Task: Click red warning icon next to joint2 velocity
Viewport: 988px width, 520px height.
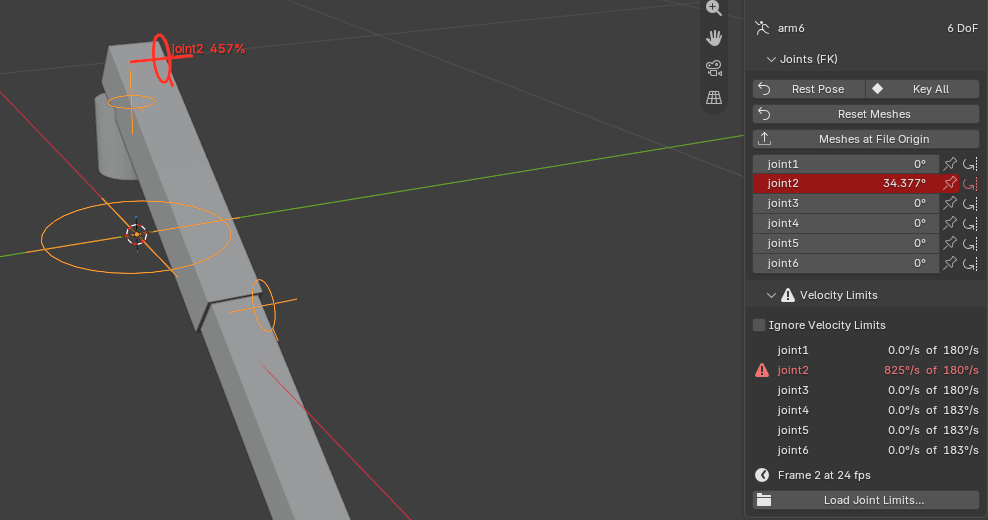Action: click(x=762, y=370)
